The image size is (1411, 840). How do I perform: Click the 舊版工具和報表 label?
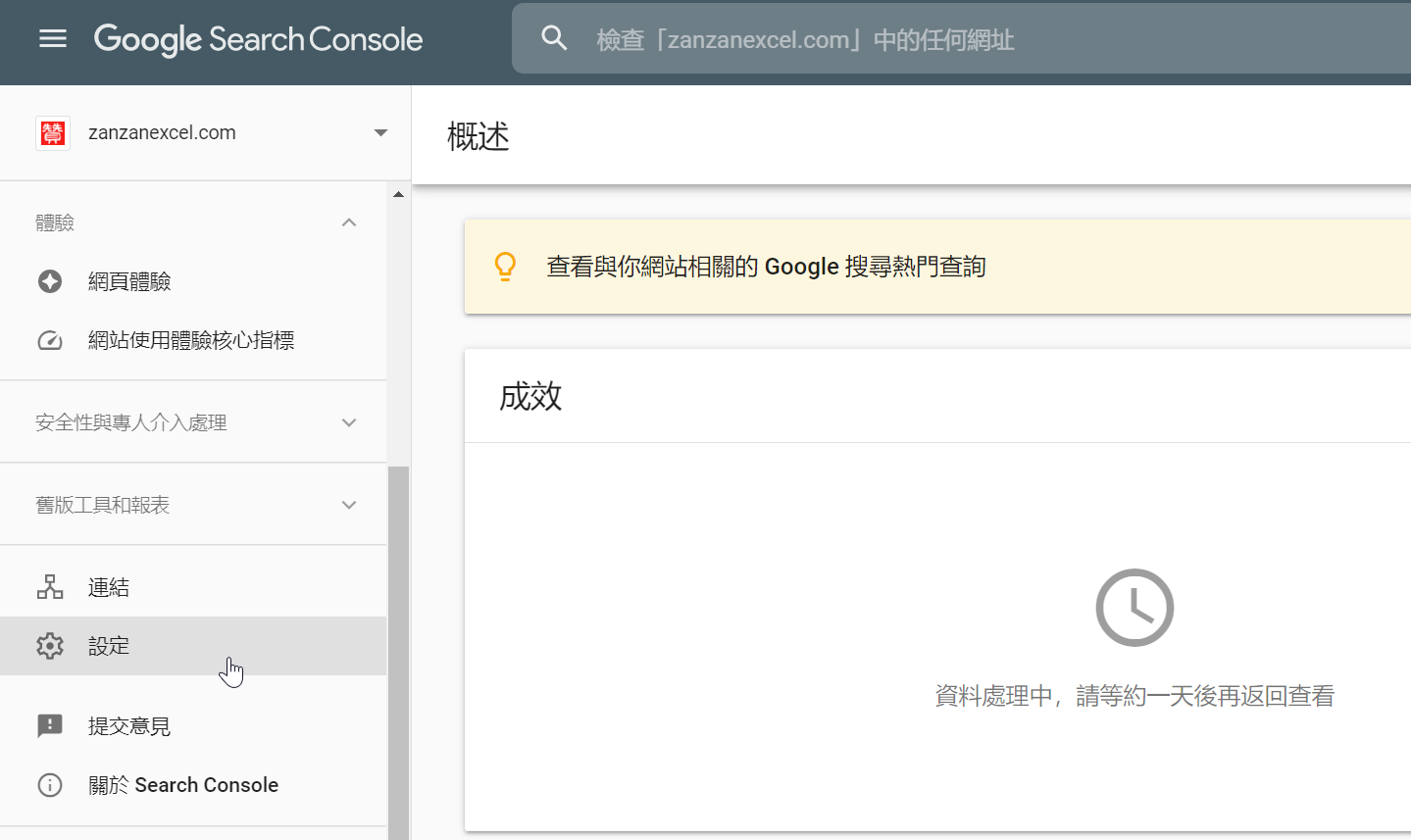coord(103,505)
